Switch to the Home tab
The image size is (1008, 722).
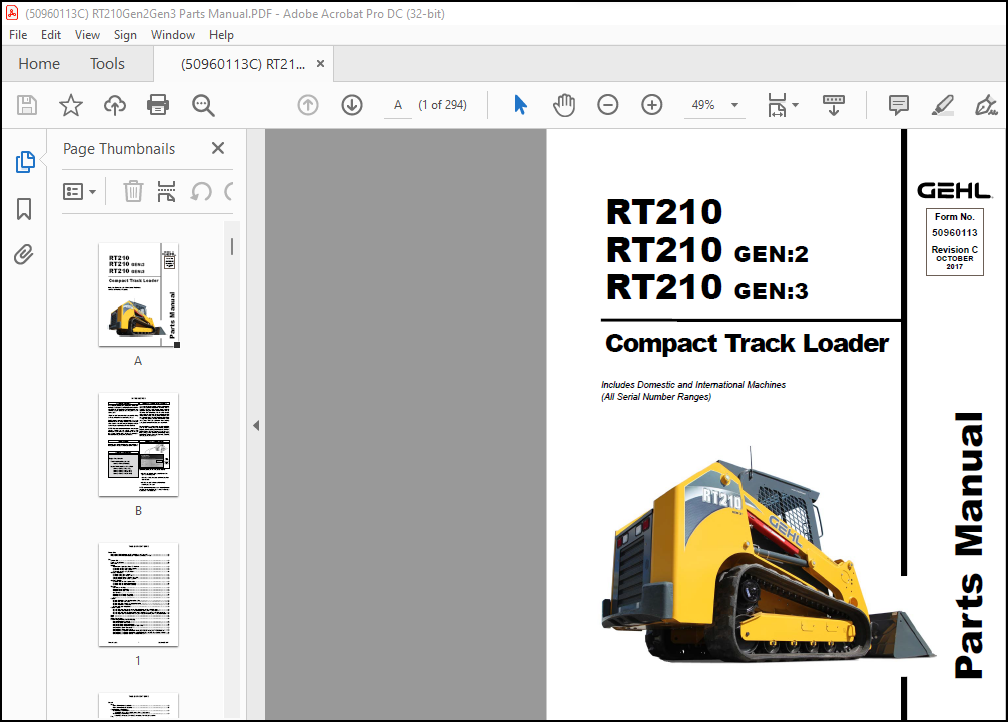[39, 64]
